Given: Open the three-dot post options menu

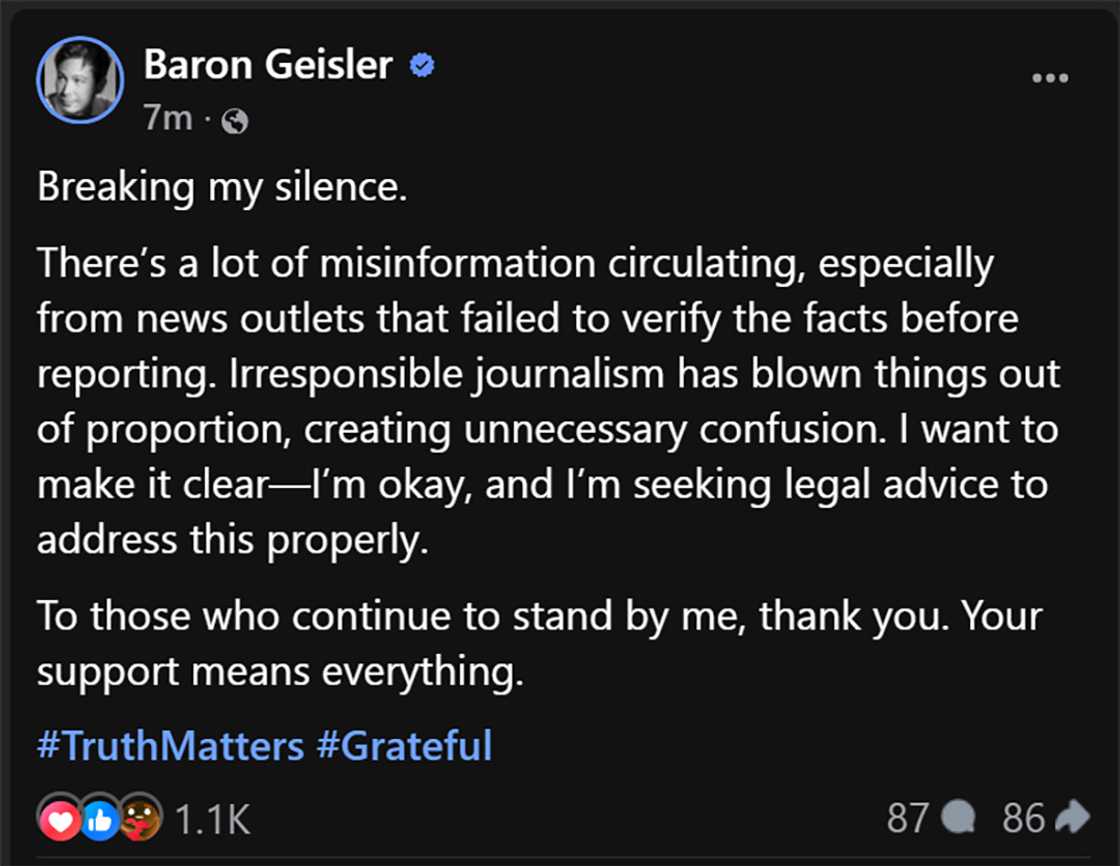Looking at the screenshot, I should 1049,78.
